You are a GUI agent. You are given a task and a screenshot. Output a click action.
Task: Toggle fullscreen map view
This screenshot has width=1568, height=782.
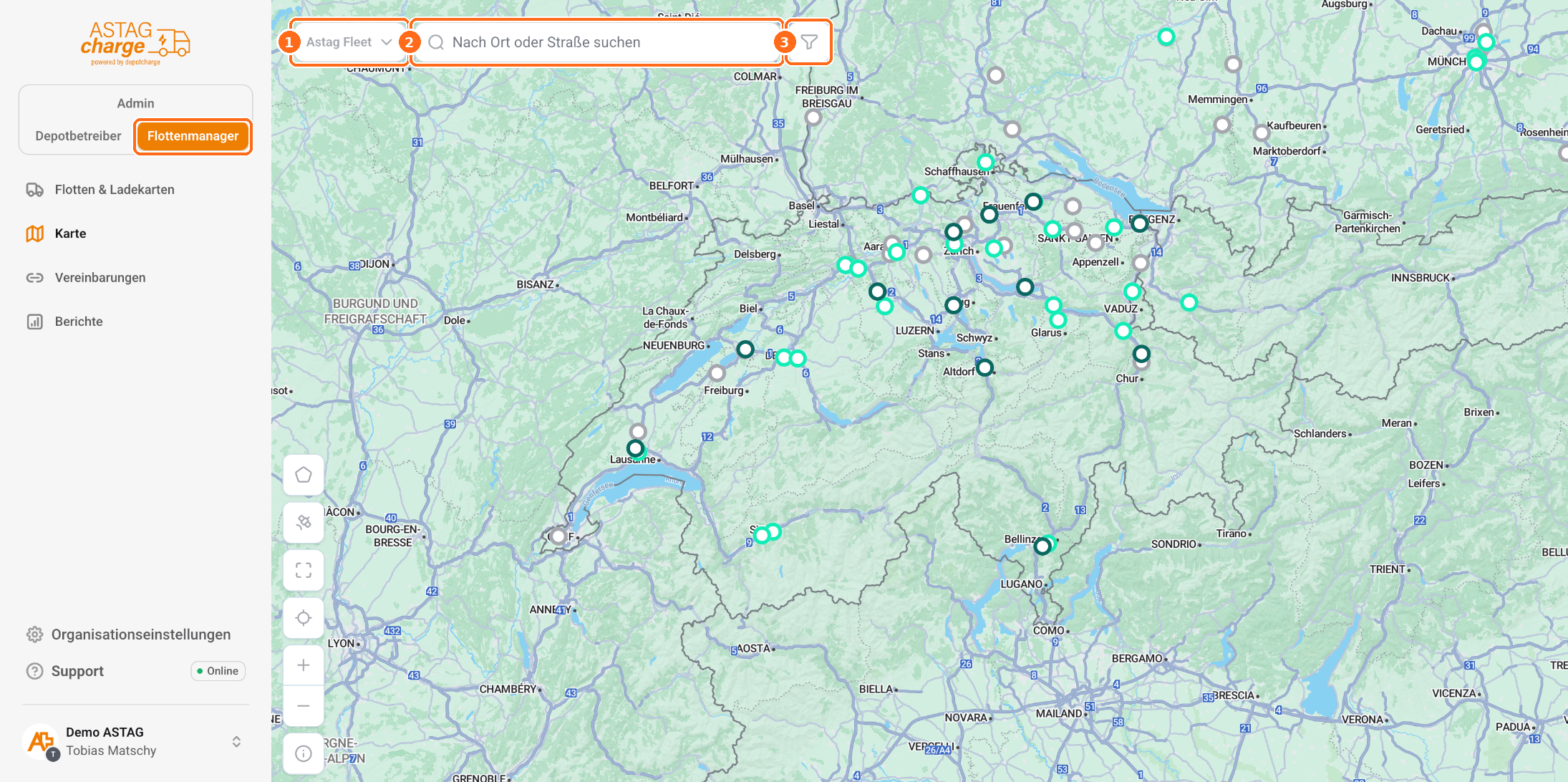pyautogui.click(x=304, y=570)
